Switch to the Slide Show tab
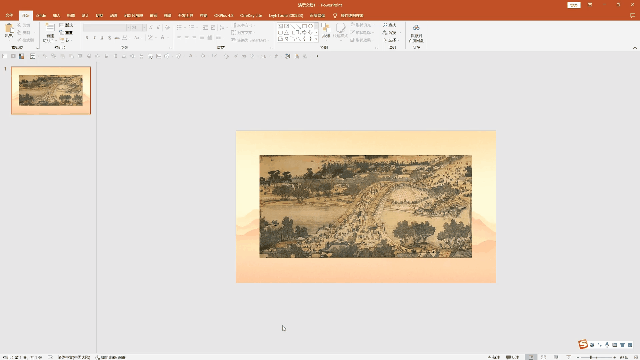 point(133,16)
